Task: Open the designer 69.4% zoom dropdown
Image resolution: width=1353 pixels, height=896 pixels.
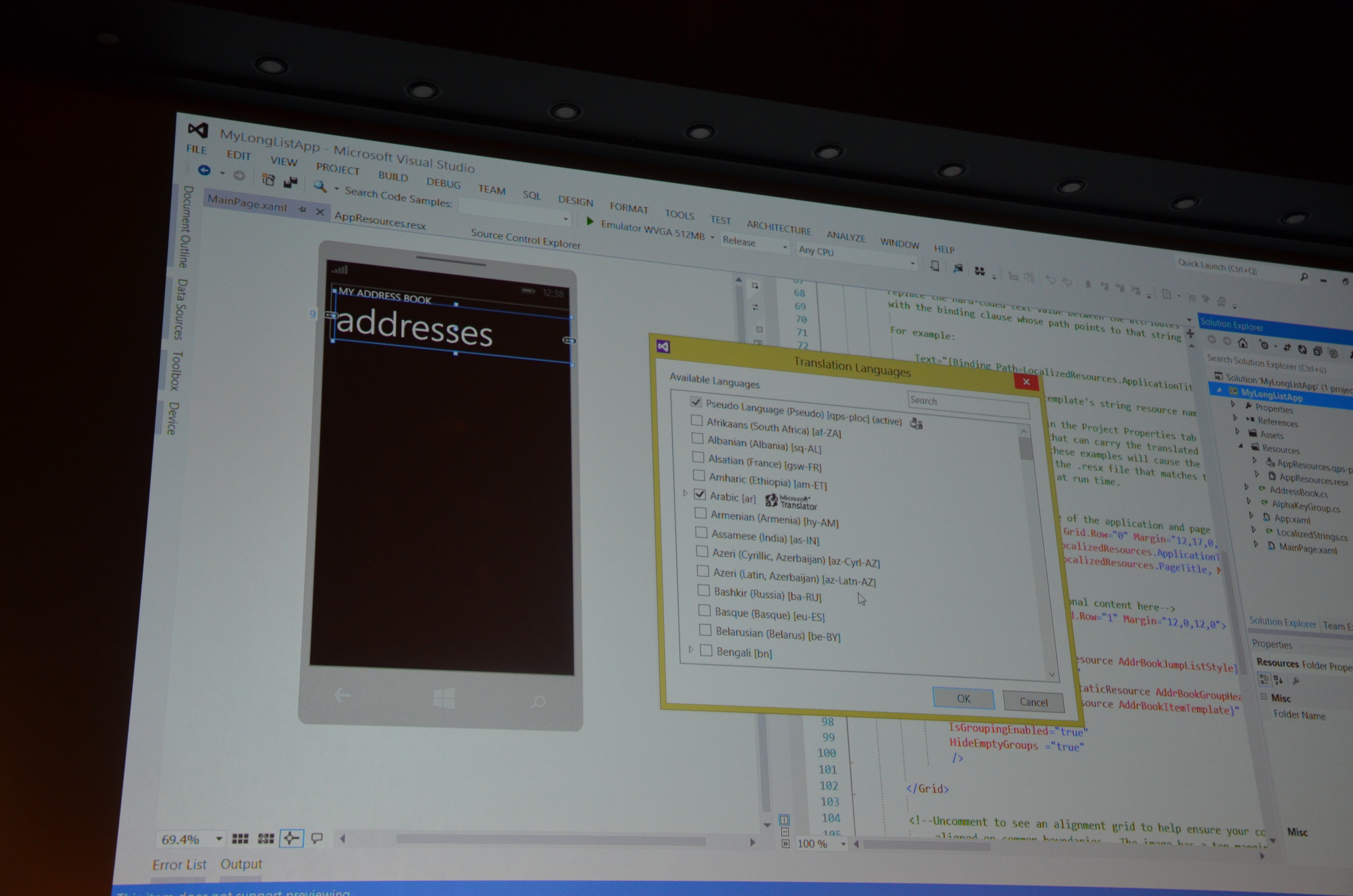Action: pos(219,839)
